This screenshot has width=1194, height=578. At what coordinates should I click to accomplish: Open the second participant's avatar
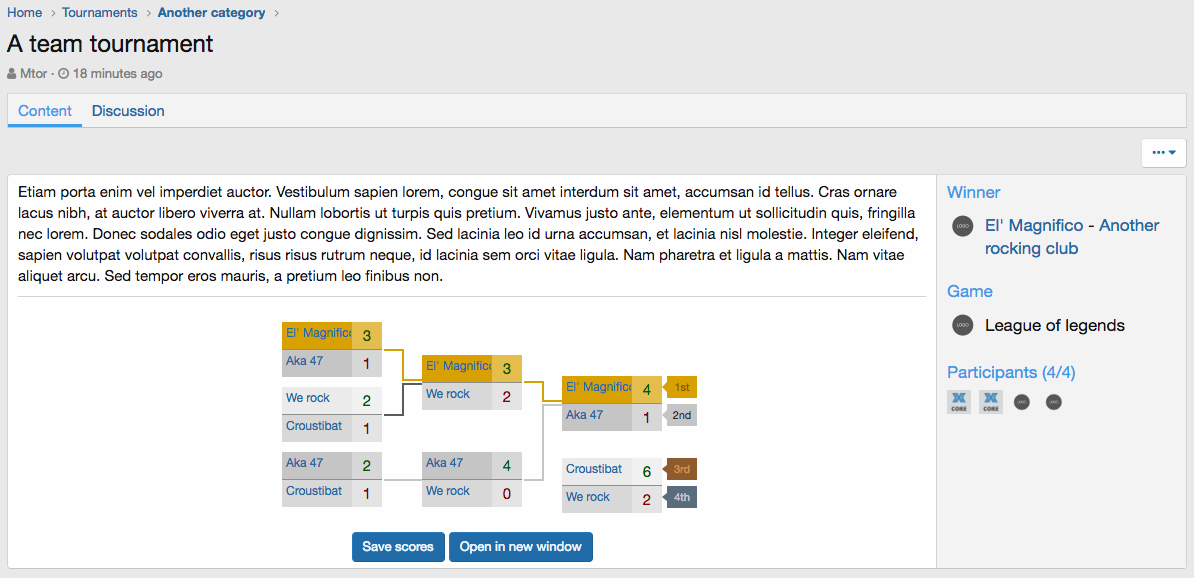(990, 402)
